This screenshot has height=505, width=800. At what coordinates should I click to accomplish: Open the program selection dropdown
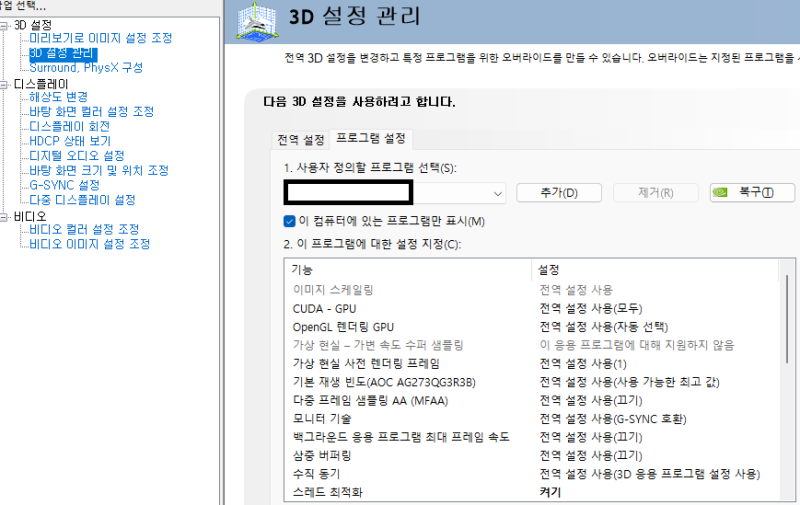click(497, 193)
